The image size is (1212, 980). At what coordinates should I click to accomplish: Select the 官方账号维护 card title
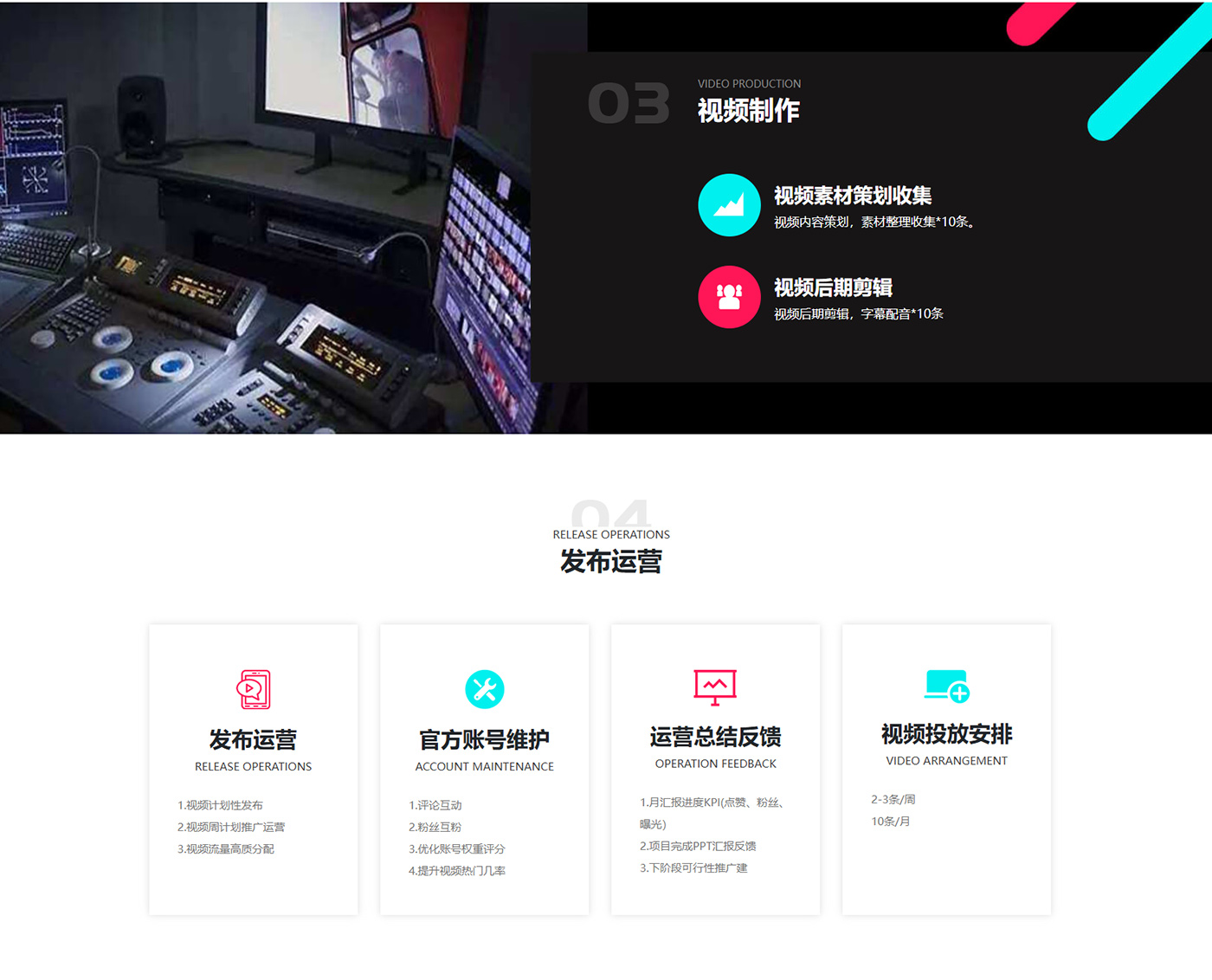485,740
